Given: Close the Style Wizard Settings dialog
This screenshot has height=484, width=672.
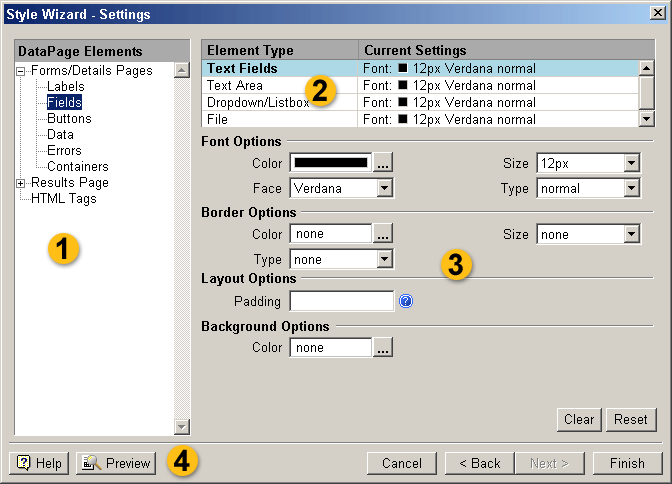Looking at the screenshot, I should 657,13.
